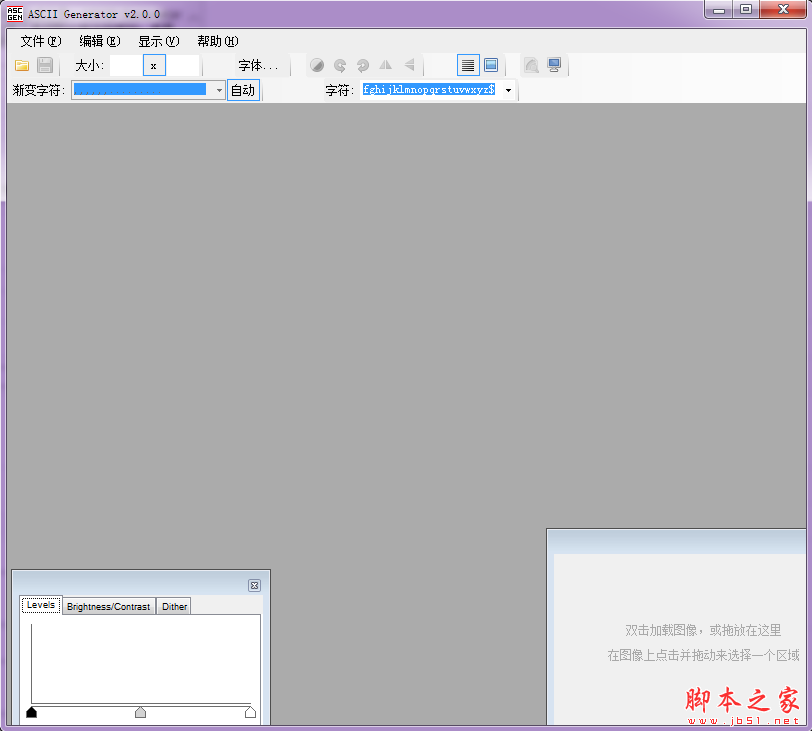Select the black minimum levels slider handle
Viewport: 812px width, 732px height.
(32, 712)
